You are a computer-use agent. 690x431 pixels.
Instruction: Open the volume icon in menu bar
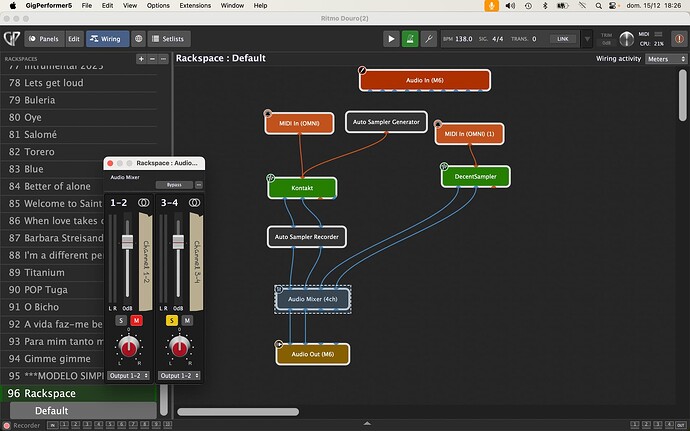510,6
